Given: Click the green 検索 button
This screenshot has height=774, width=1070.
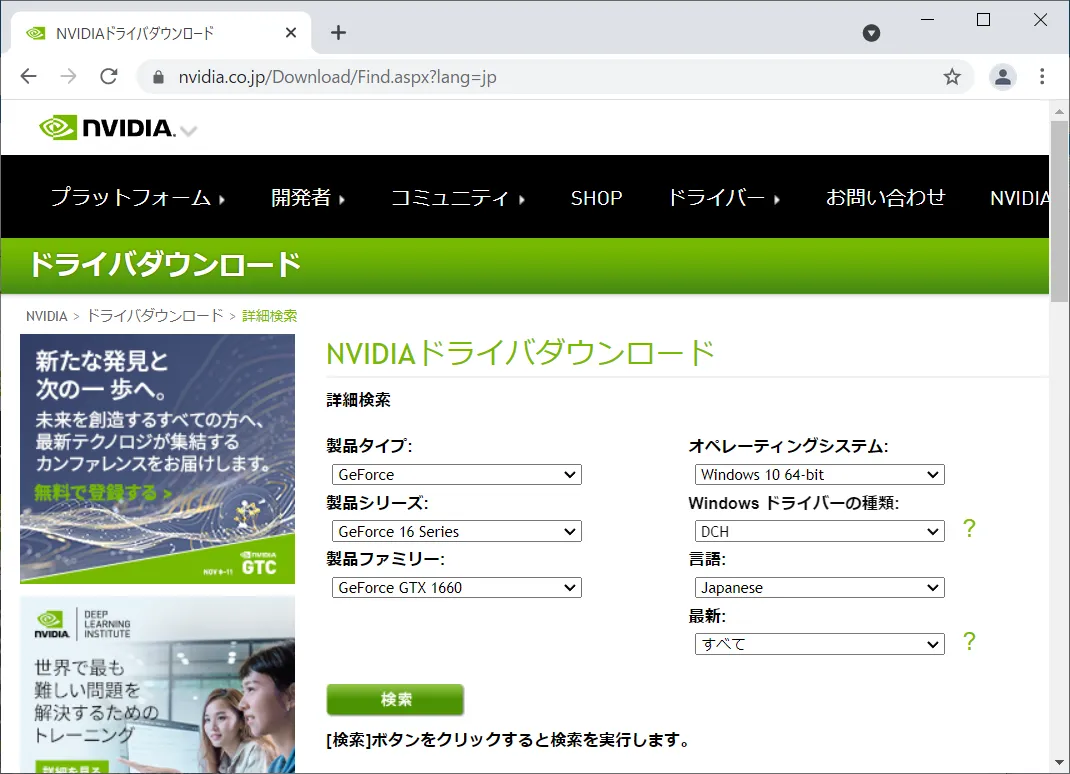Looking at the screenshot, I should point(395,700).
